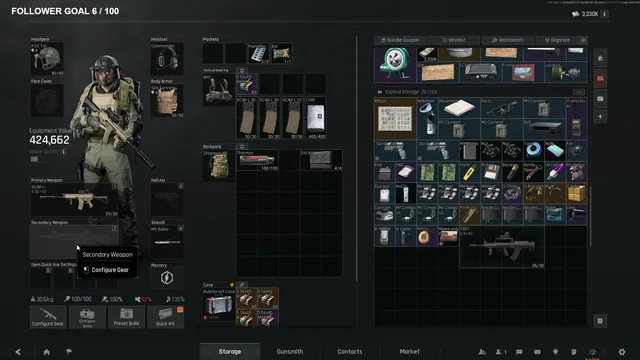Organize the storage items
The image size is (640, 360).
pyautogui.click(x=557, y=40)
